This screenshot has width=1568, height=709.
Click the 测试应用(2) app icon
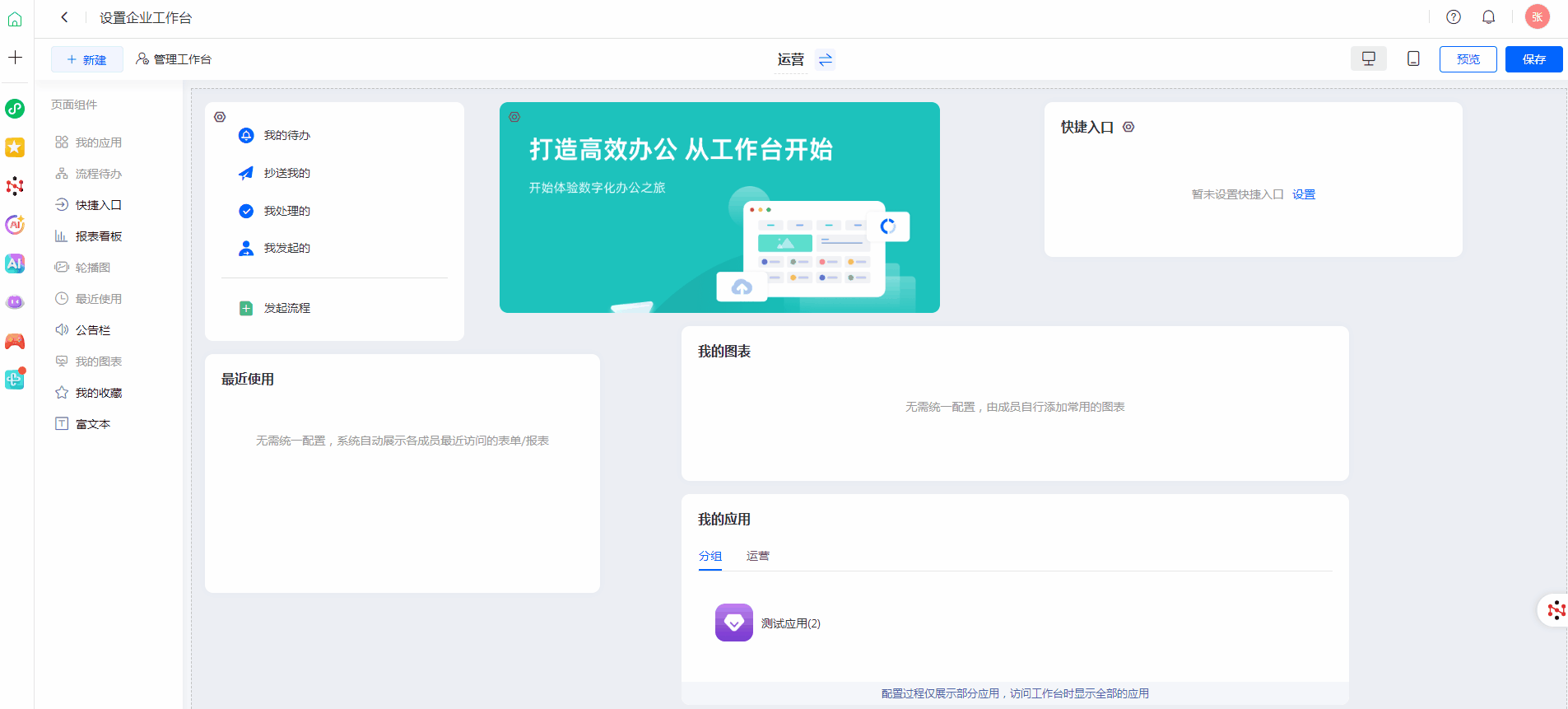click(x=733, y=623)
